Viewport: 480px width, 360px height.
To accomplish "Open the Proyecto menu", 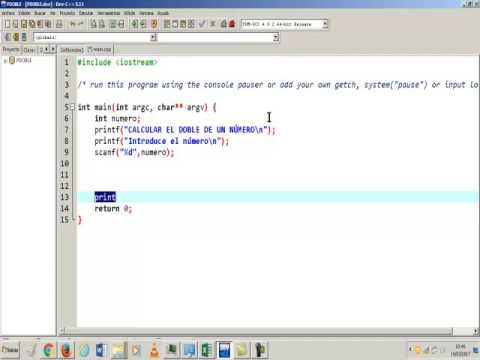I will (x=68, y=13).
